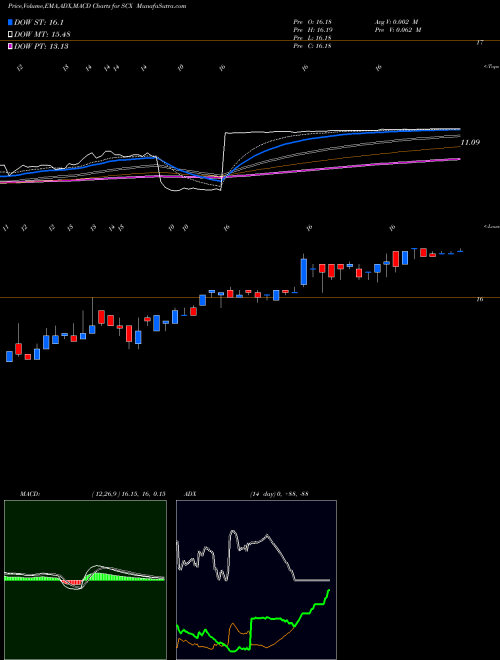Click the 'MACD:' panel heading
Viewport: 500px width, 660px height.
[x=30, y=494]
